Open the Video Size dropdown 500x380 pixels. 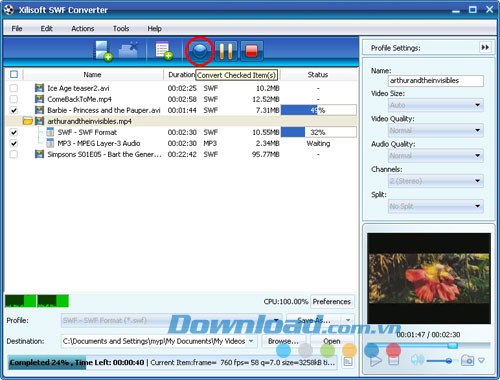[436, 105]
